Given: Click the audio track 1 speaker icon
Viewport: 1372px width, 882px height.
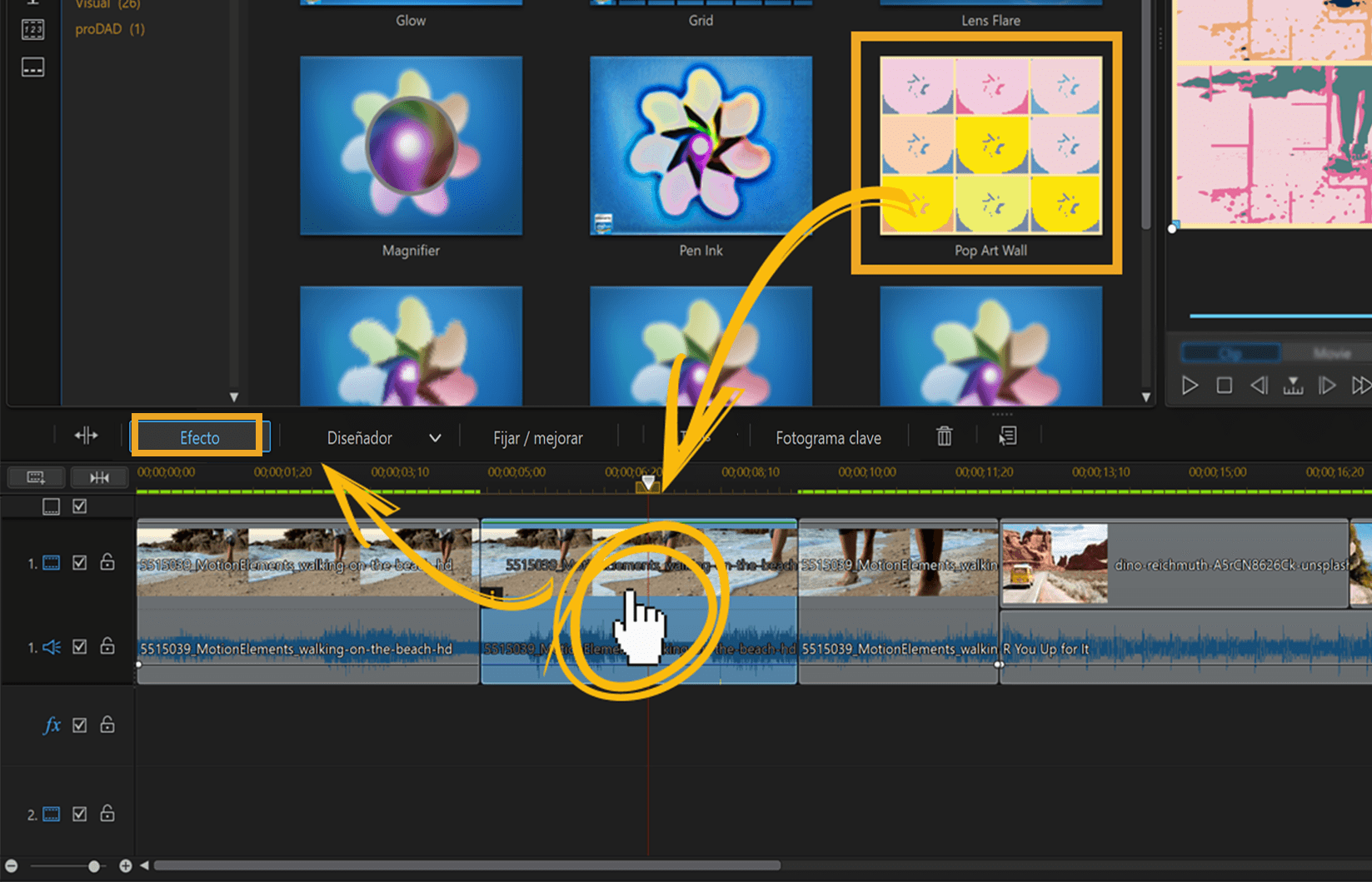Looking at the screenshot, I should pyautogui.click(x=51, y=647).
